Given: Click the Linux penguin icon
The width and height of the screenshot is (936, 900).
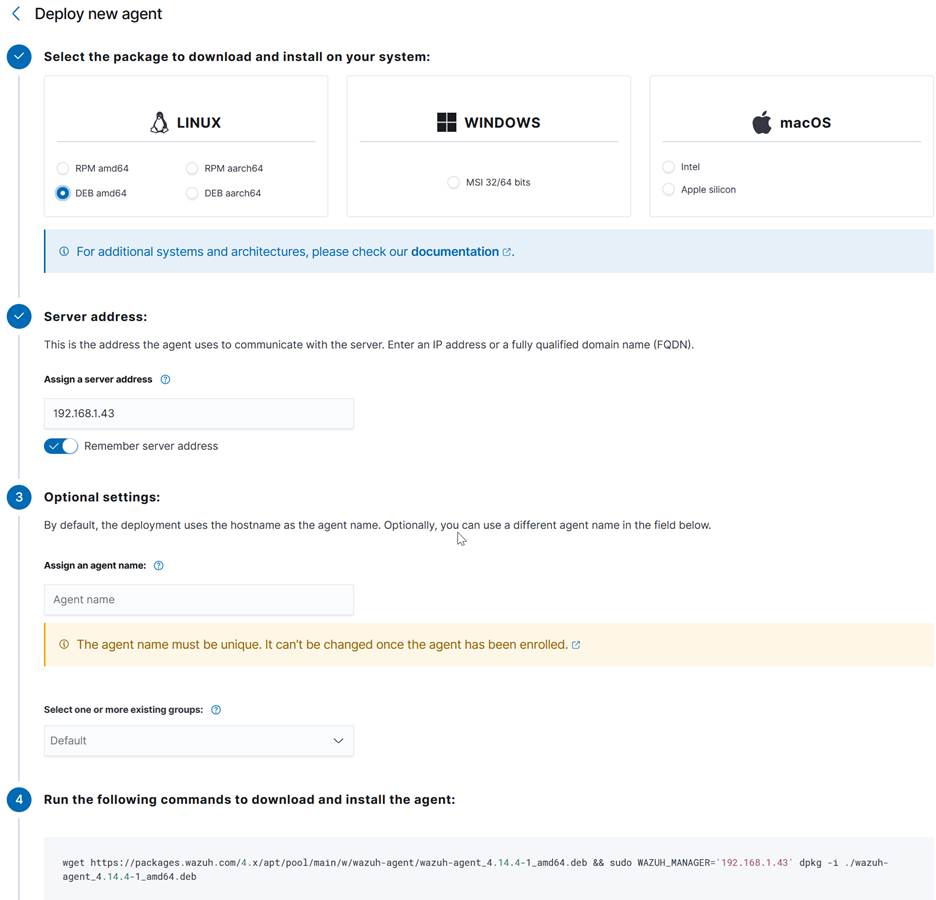Looking at the screenshot, I should click(x=159, y=123).
